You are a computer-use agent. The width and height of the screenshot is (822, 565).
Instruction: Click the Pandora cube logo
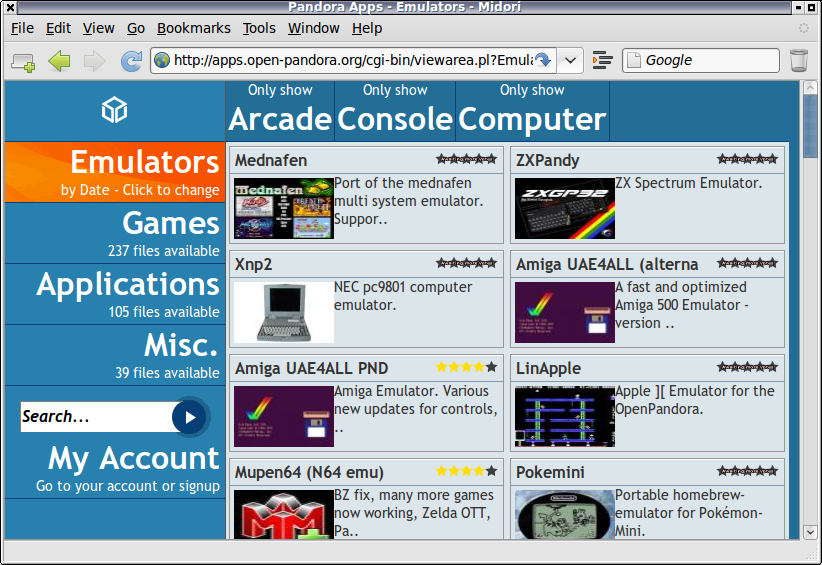click(114, 110)
